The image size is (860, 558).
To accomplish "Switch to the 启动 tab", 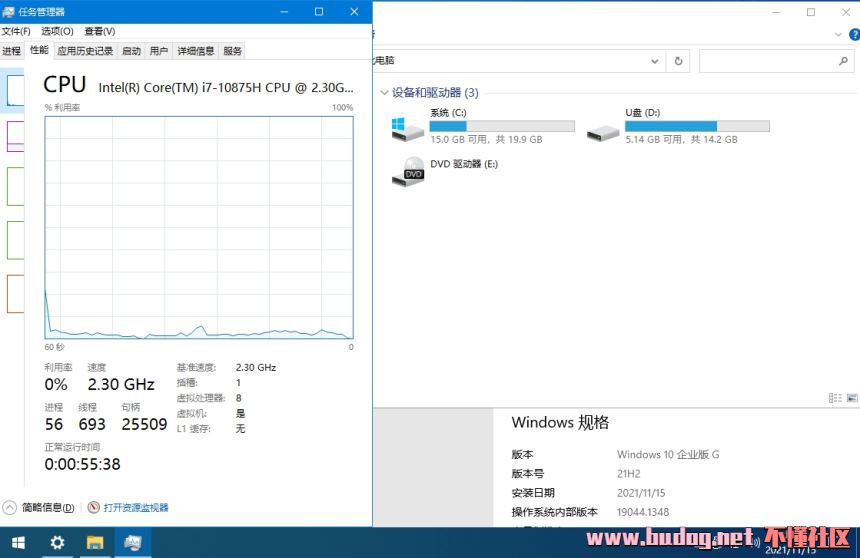I will tap(131, 51).
